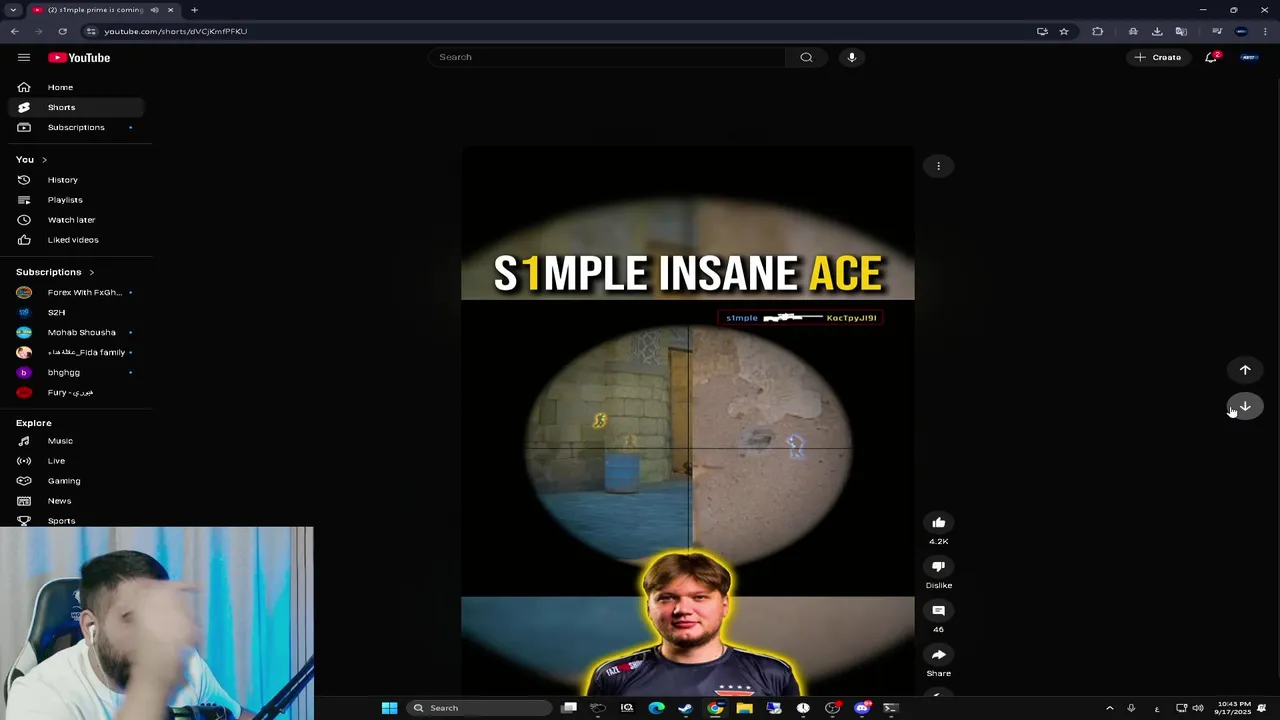Reload the page

(x=62, y=31)
